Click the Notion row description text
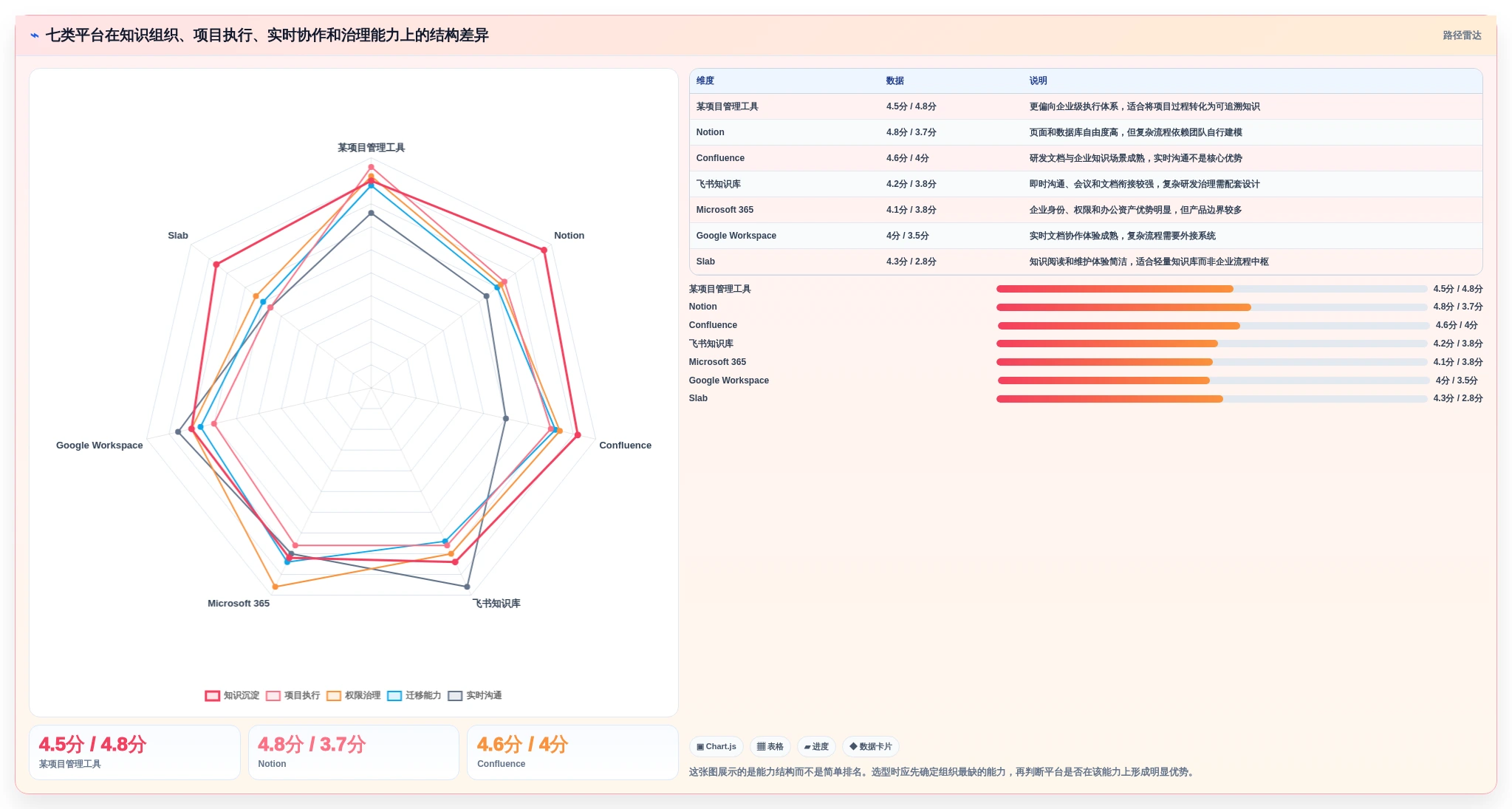Image resolution: width=1512 pixels, height=809 pixels. (x=1135, y=132)
